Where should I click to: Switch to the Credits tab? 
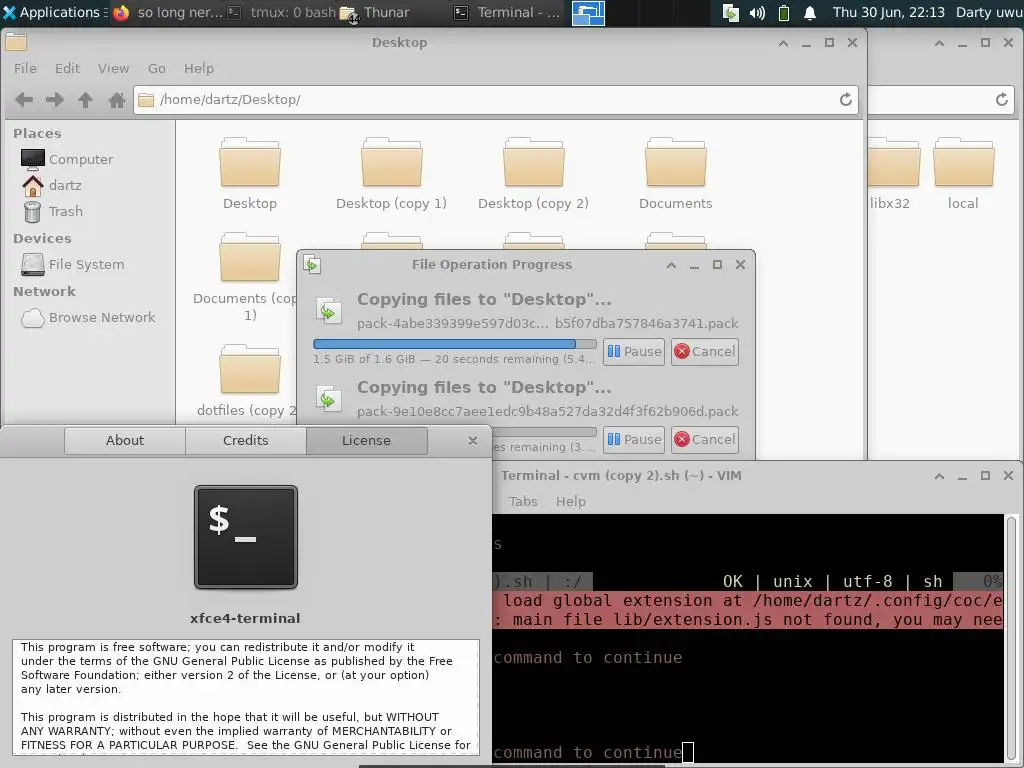tap(246, 440)
